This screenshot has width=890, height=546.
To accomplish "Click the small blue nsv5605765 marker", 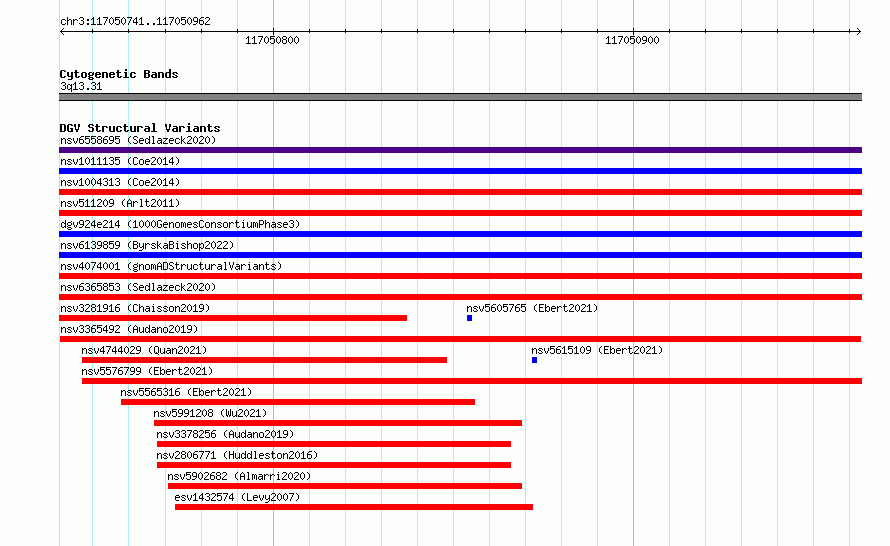I will click(469, 318).
